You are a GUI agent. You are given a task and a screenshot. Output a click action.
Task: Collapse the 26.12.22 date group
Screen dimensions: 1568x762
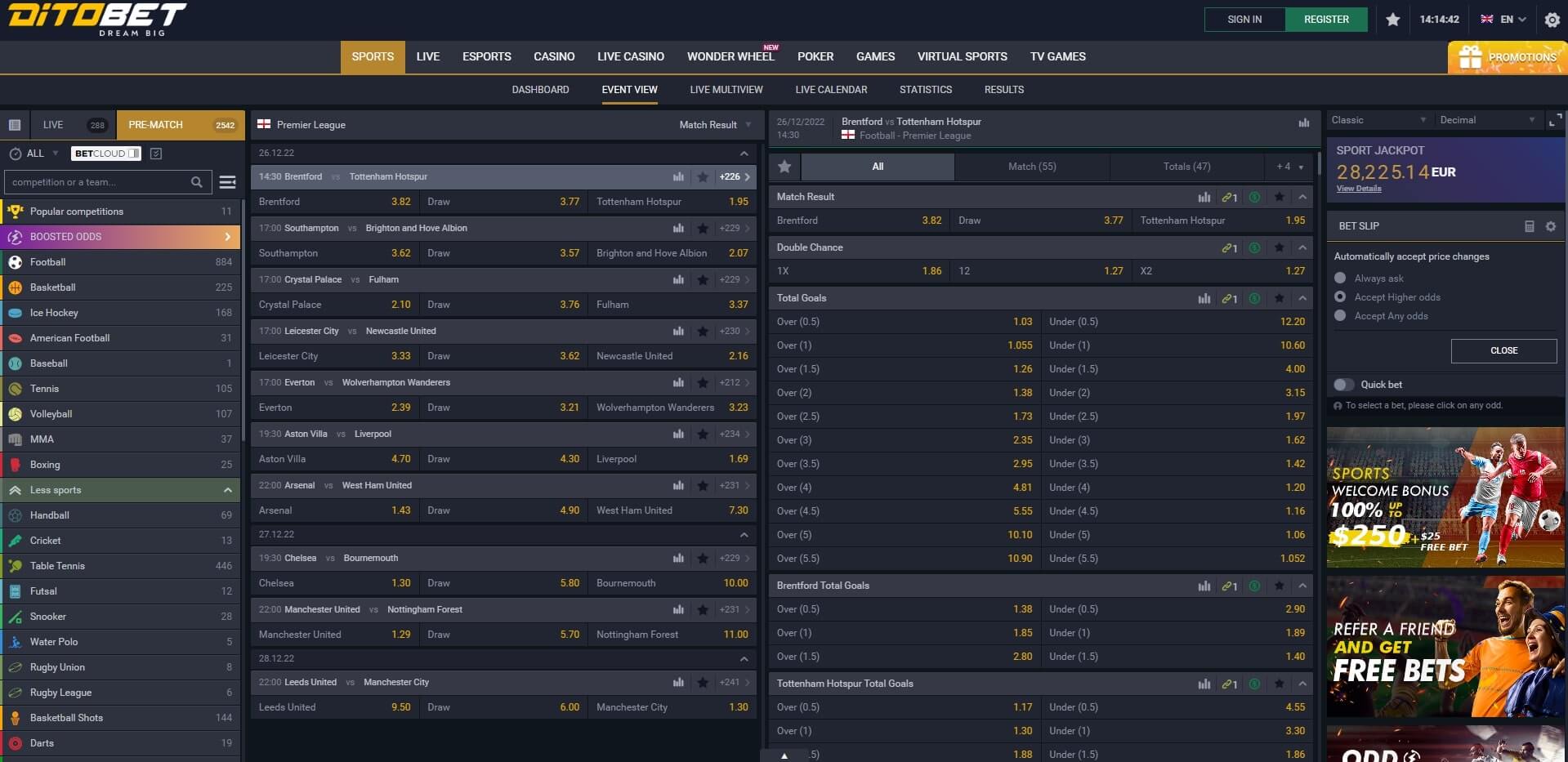744,154
